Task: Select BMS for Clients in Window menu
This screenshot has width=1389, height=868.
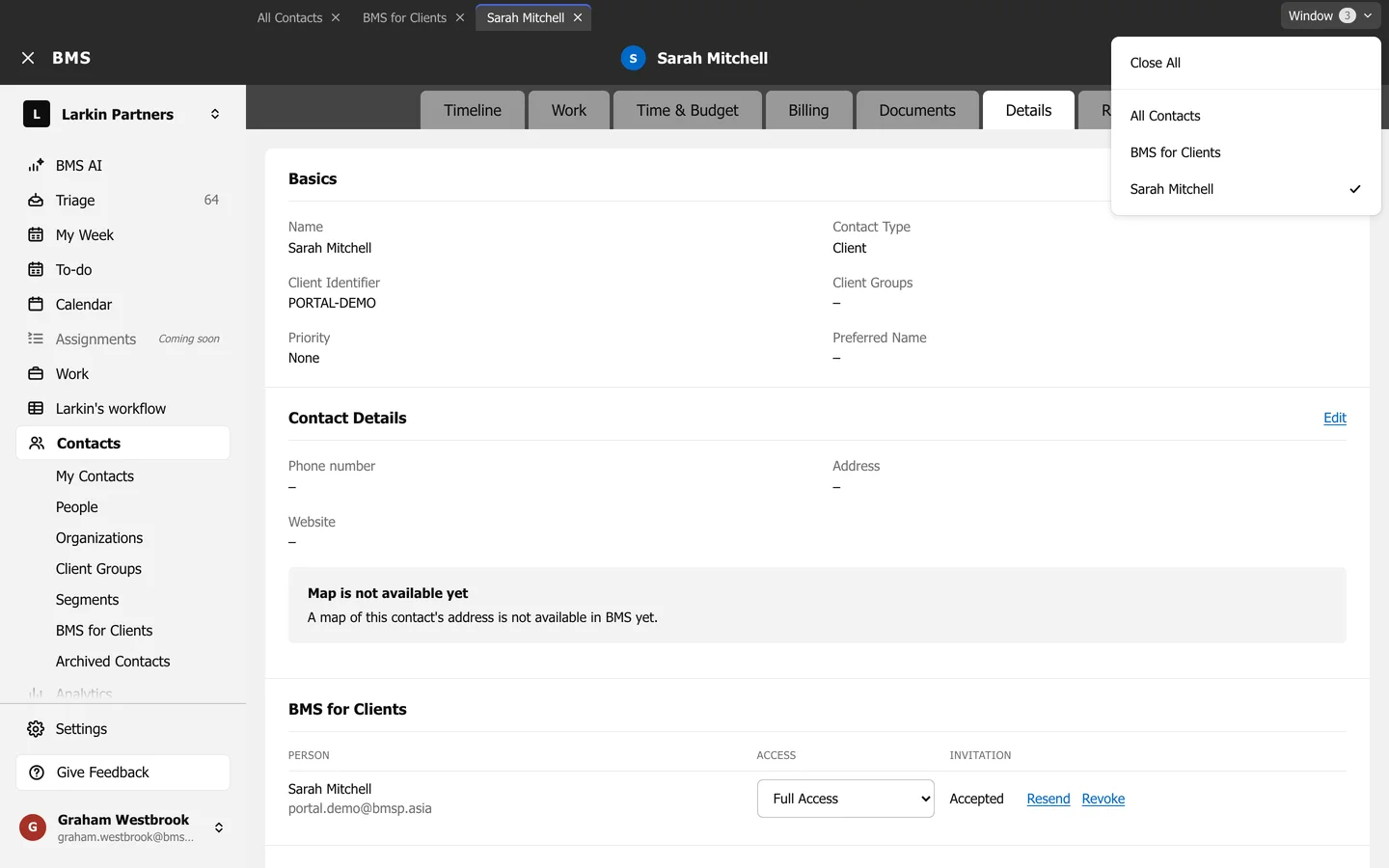Action: [x=1246, y=152]
